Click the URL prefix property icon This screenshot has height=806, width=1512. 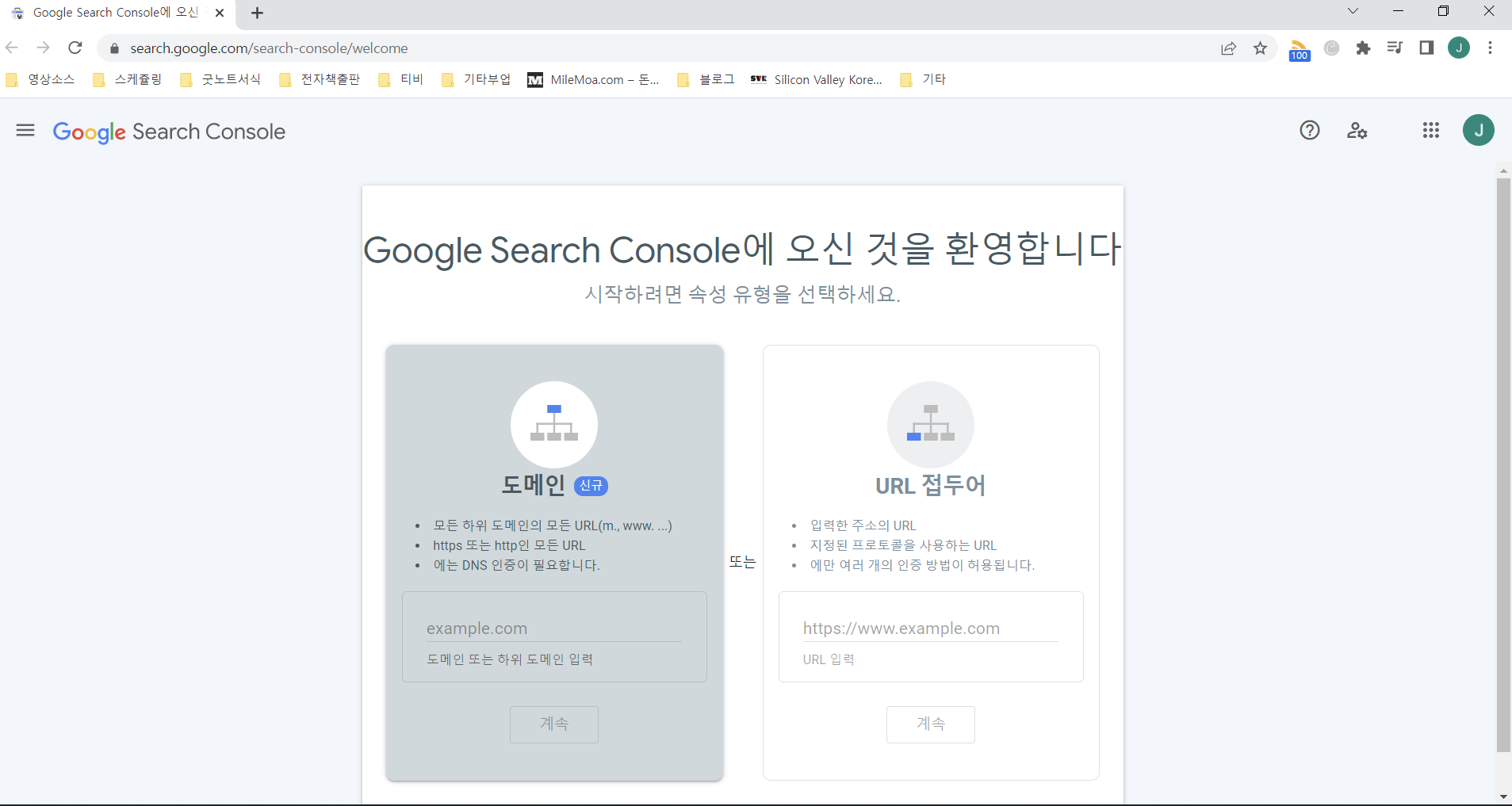pyautogui.click(x=931, y=425)
